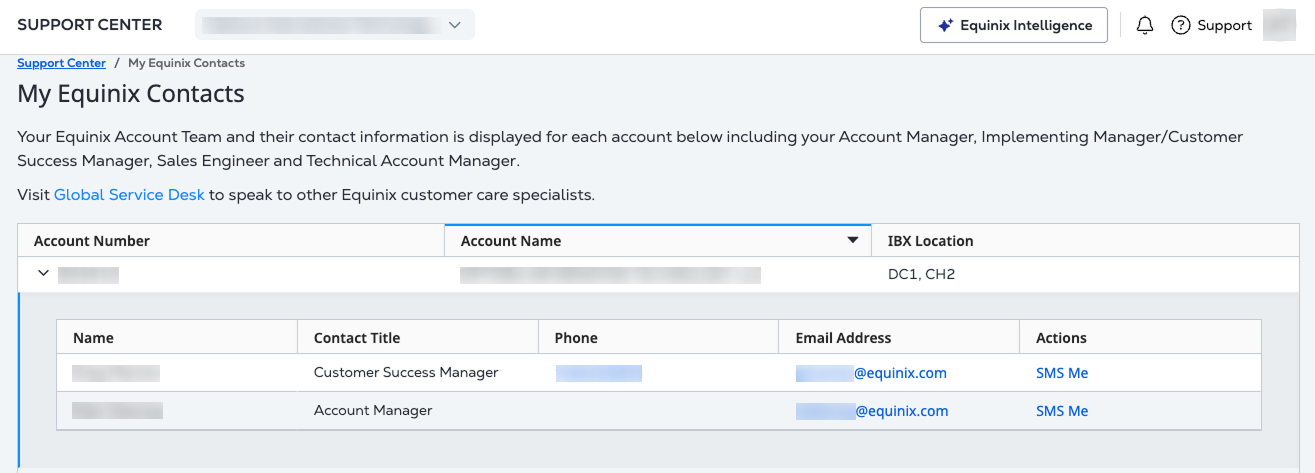This screenshot has height=473, width=1315.
Task: Sort by the Account Number column header
Action: pos(92,241)
